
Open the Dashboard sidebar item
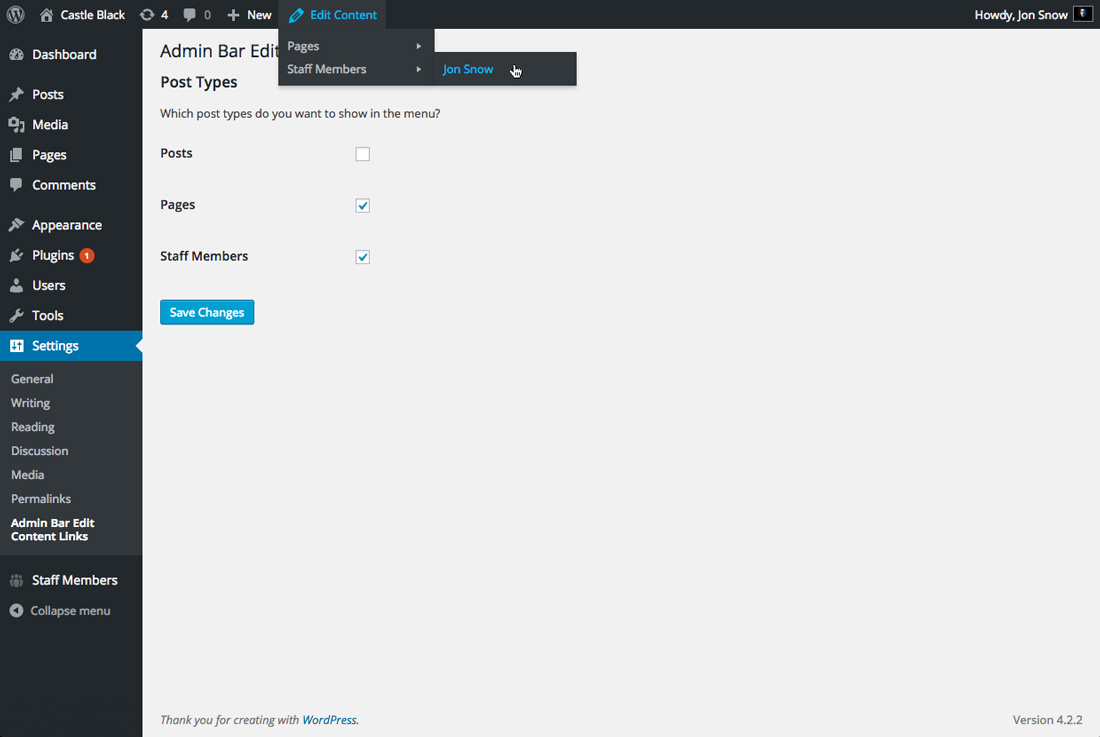click(x=71, y=55)
